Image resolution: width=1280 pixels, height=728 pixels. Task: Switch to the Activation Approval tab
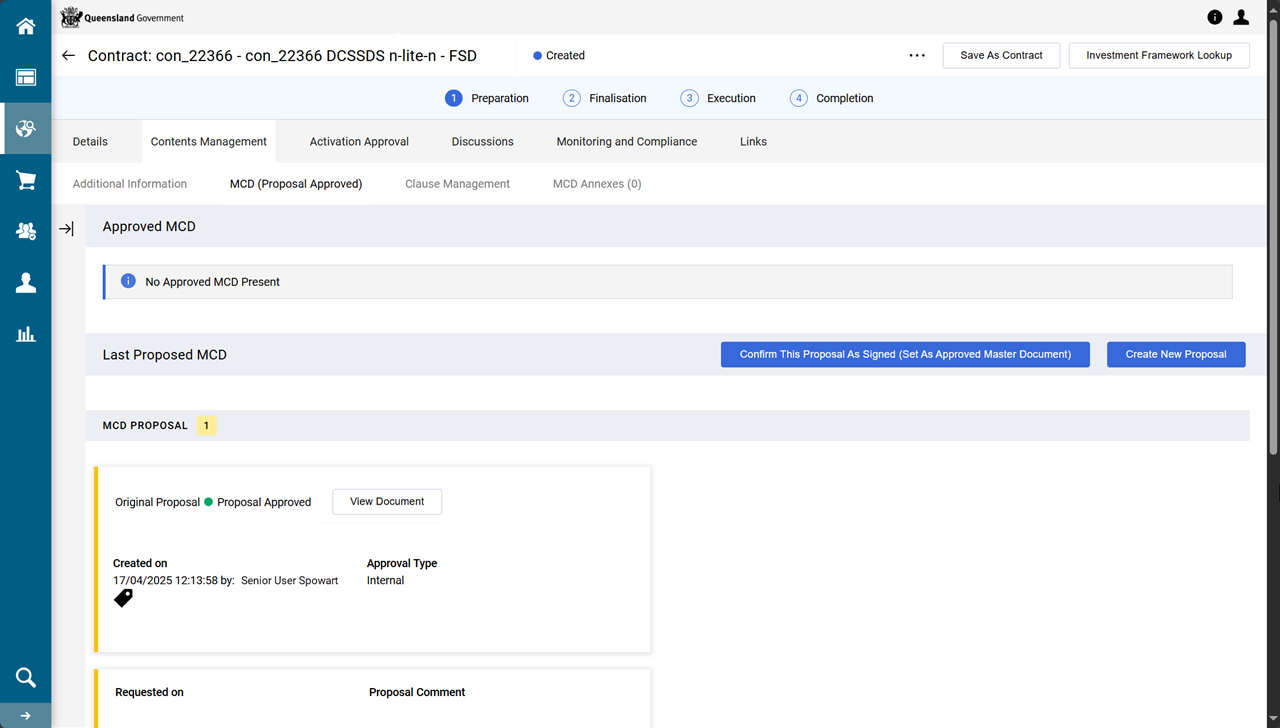[359, 142]
